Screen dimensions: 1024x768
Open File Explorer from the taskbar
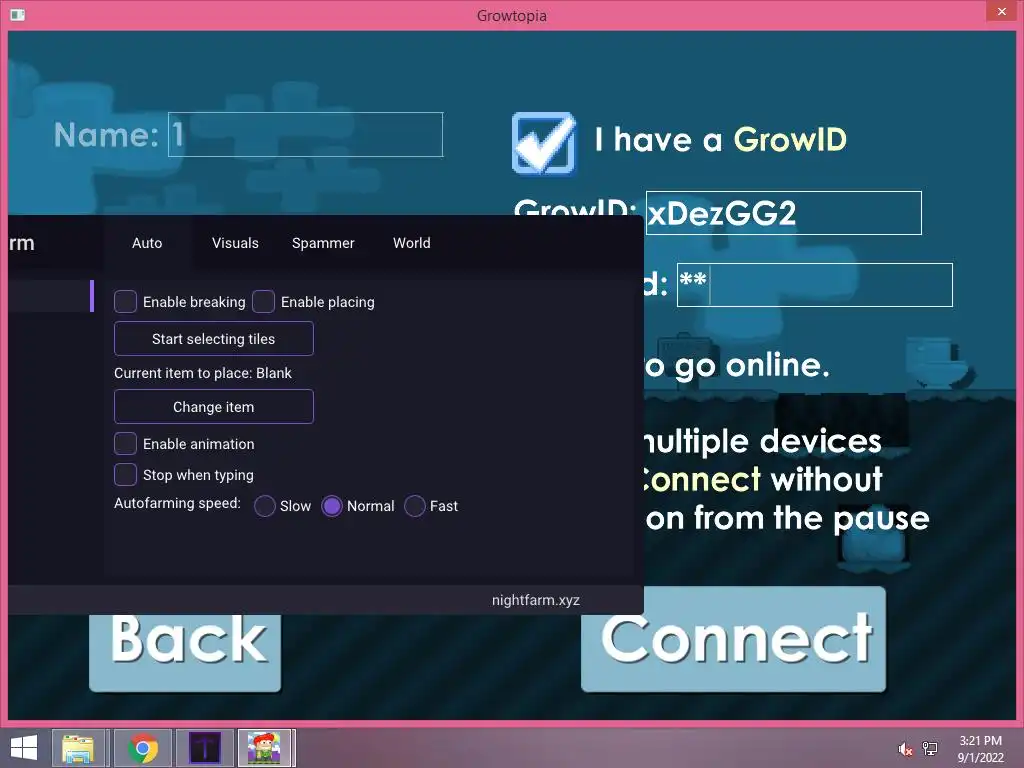(x=78, y=748)
